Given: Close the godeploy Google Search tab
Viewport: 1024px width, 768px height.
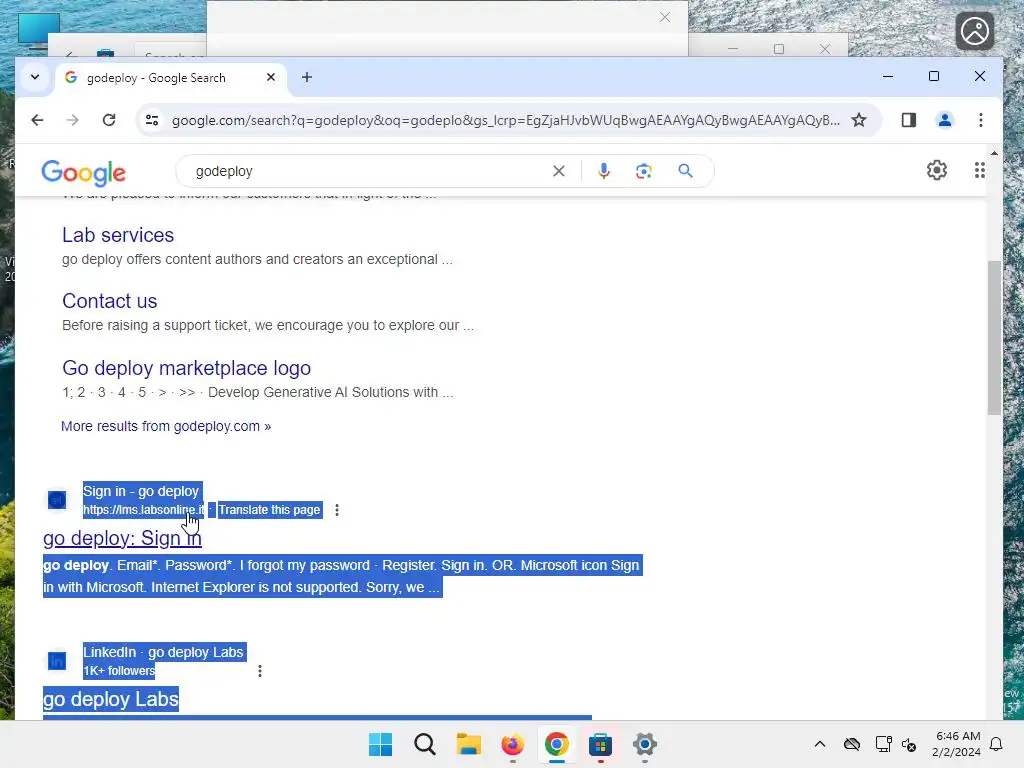Looking at the screenshot, I should click(x=271, y=77).
